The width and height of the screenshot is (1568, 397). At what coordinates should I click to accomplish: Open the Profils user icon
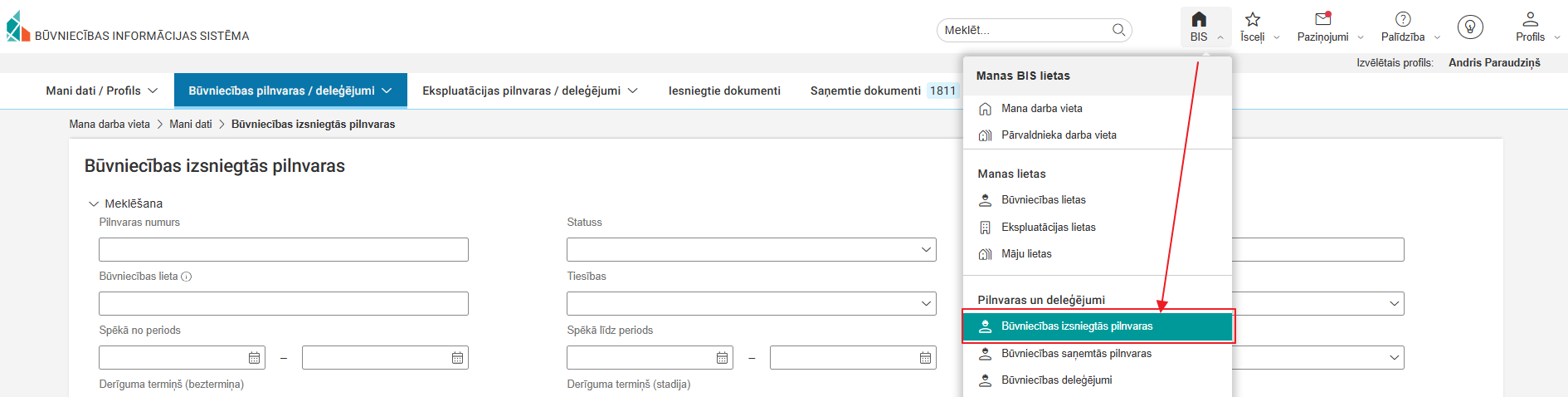point(1530,19)
